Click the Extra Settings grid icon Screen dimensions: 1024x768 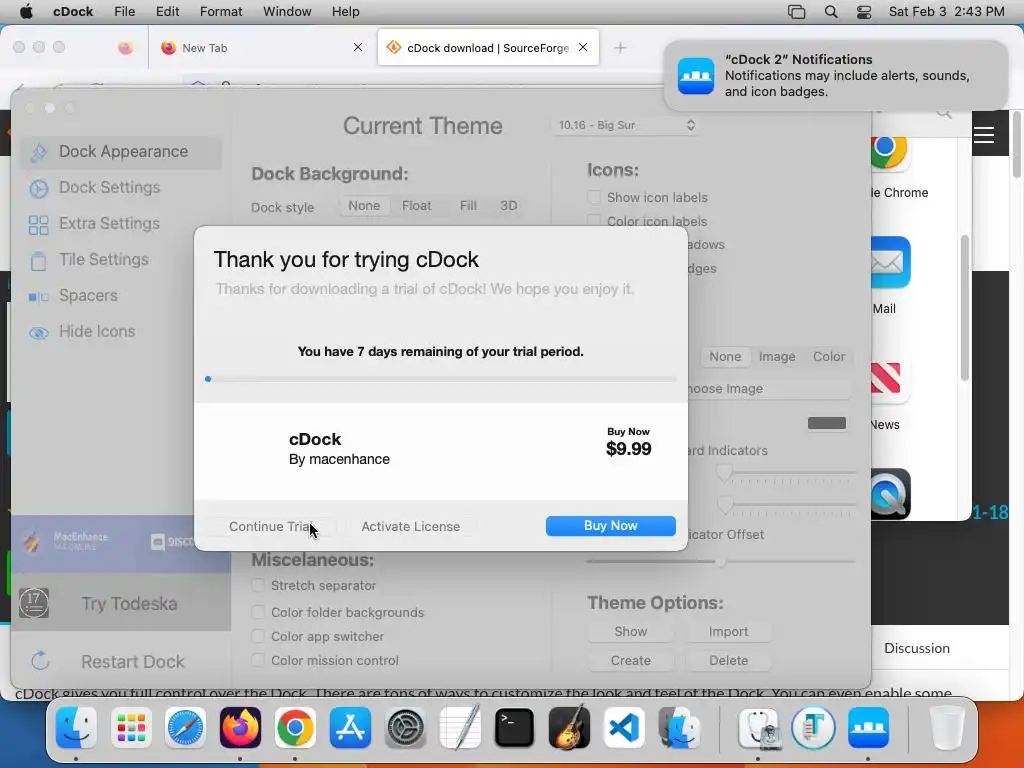pos(39,225)
